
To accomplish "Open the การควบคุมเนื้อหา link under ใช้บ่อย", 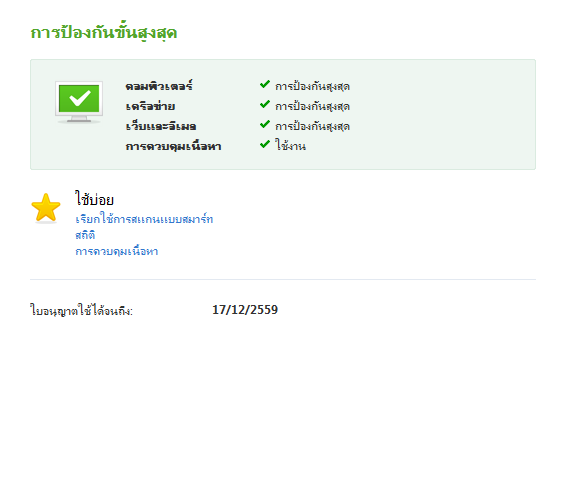I will click(x=117, y=251).
